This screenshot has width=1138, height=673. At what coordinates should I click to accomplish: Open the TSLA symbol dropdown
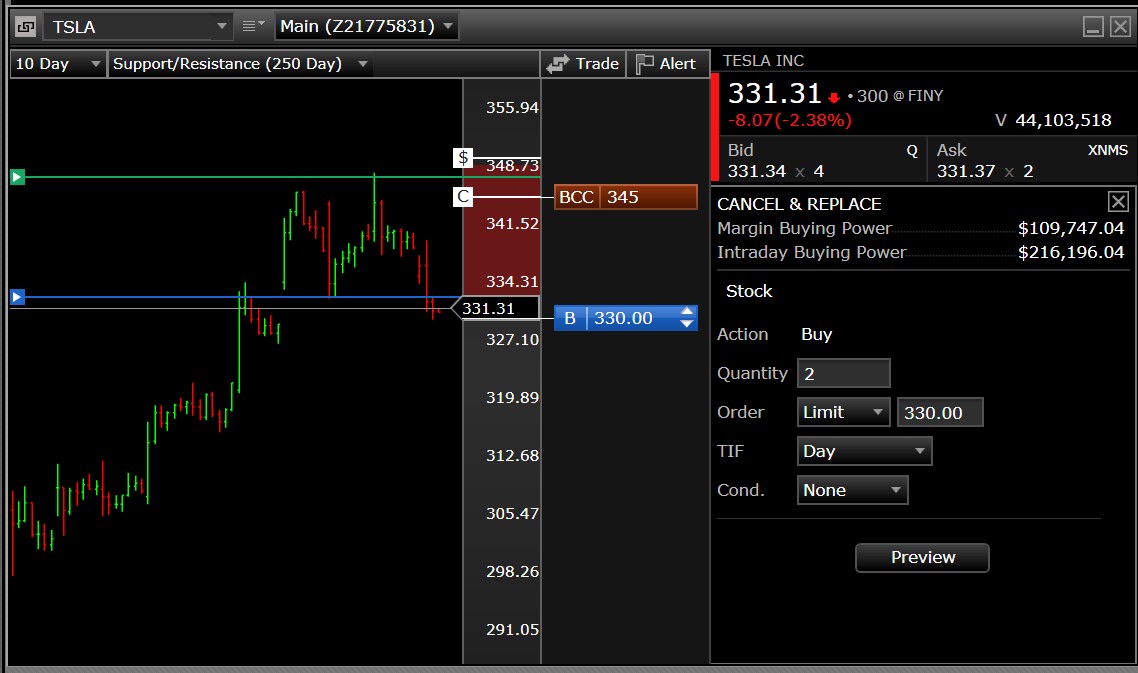[x=221, y=27]
